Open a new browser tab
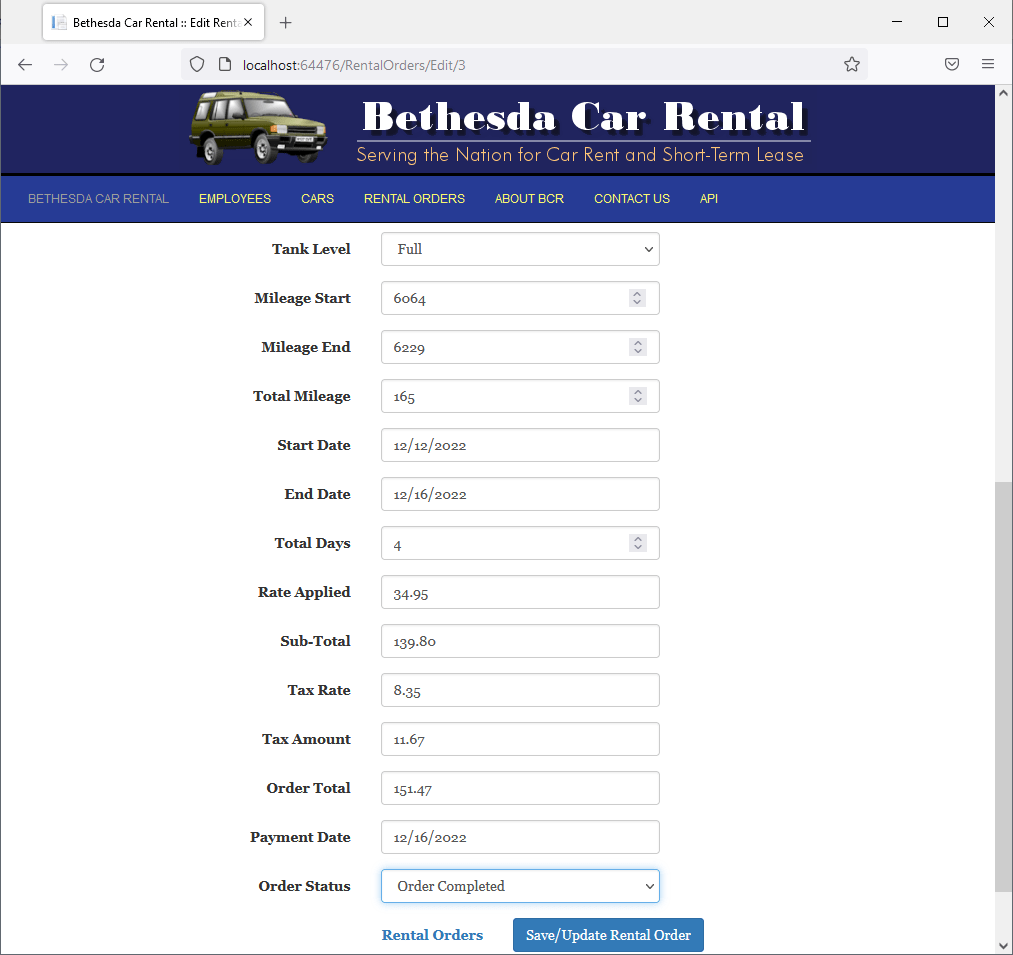This screenshot has height=955, width=1013. (286, 21)
